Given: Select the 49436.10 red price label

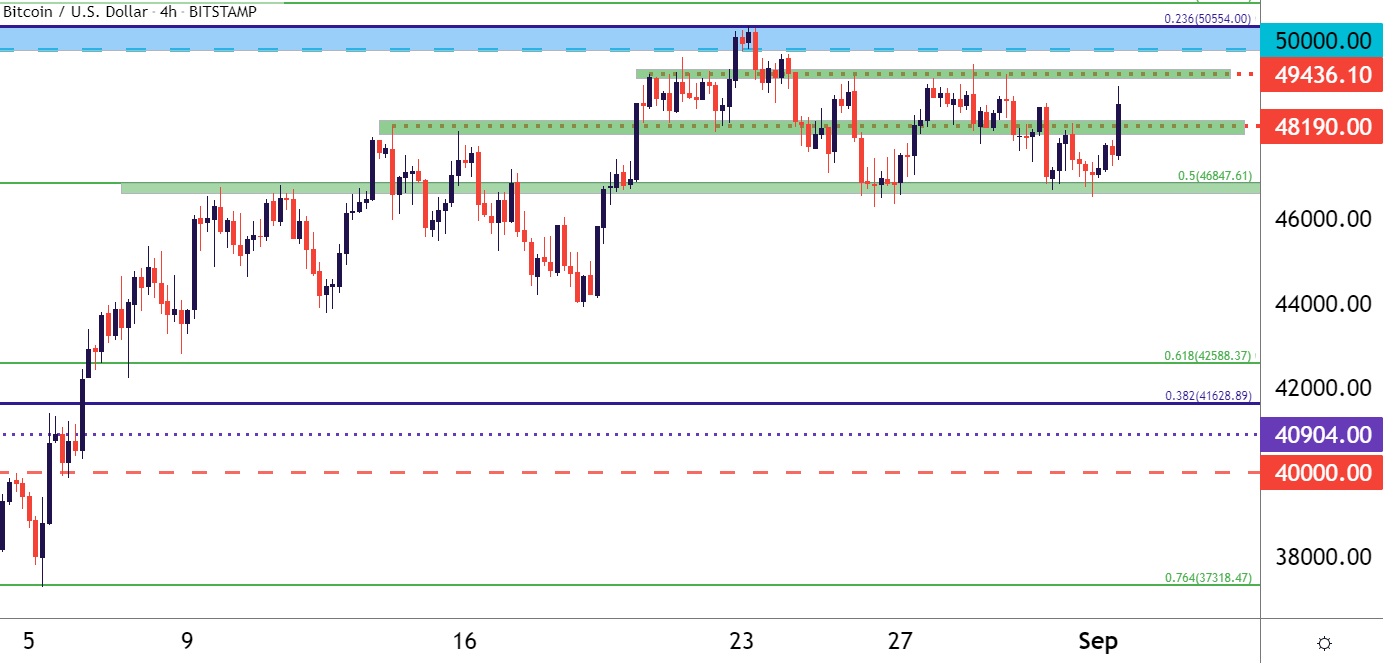Looking at the screenshot, I should click(1322, 74).
